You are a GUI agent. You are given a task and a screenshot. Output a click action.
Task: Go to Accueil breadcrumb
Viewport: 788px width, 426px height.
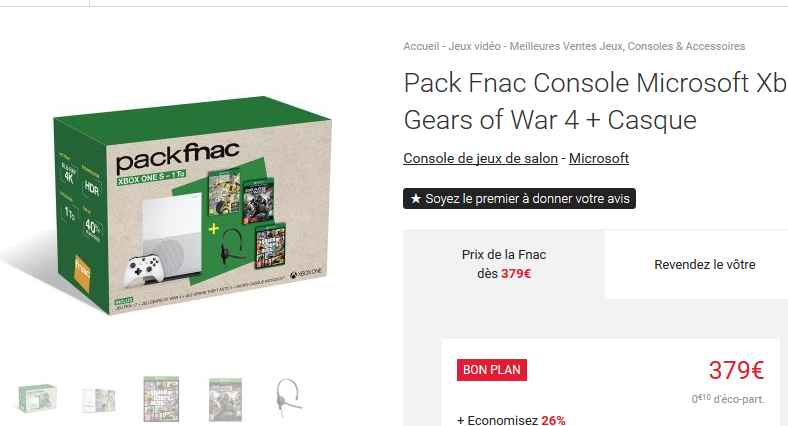pos(421,46)
